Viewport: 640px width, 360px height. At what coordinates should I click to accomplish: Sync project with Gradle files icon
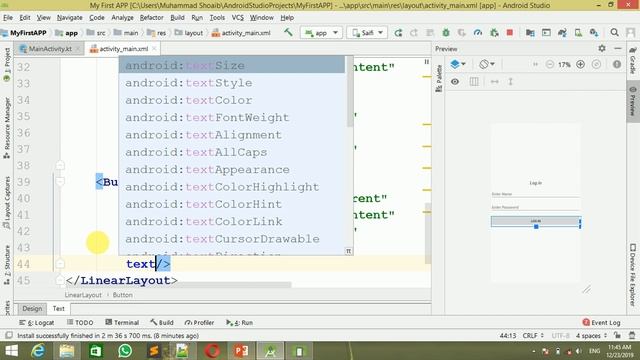tap(562, 33)
